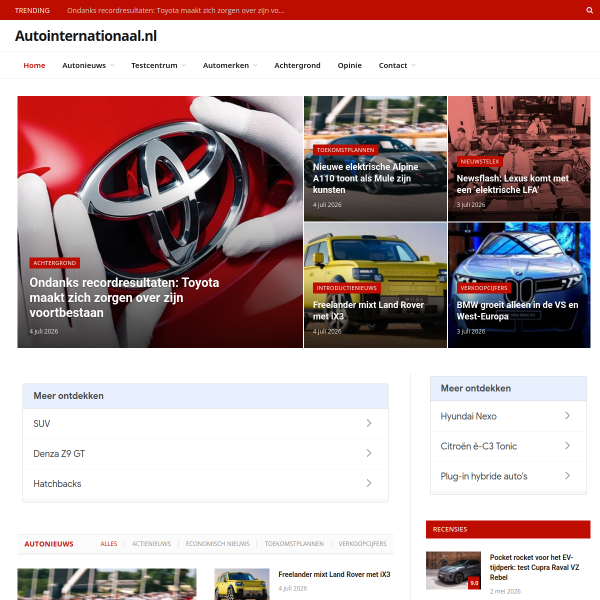Click the chevron beside Hatchbacks
600x600 pixels.
tap(369, 483)
